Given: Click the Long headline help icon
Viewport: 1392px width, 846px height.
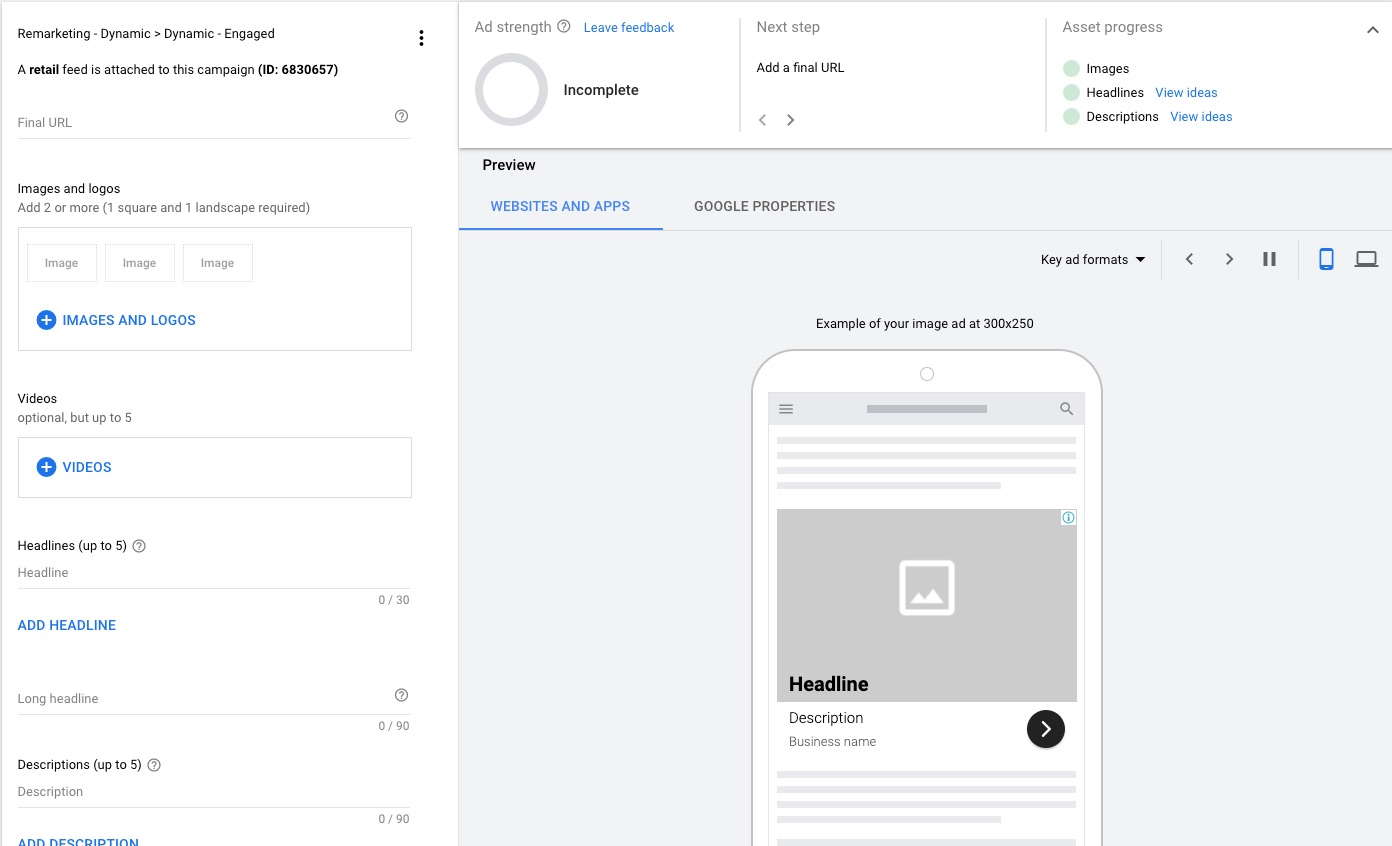Looking at the screenshot, I should (x=401, y=695).
